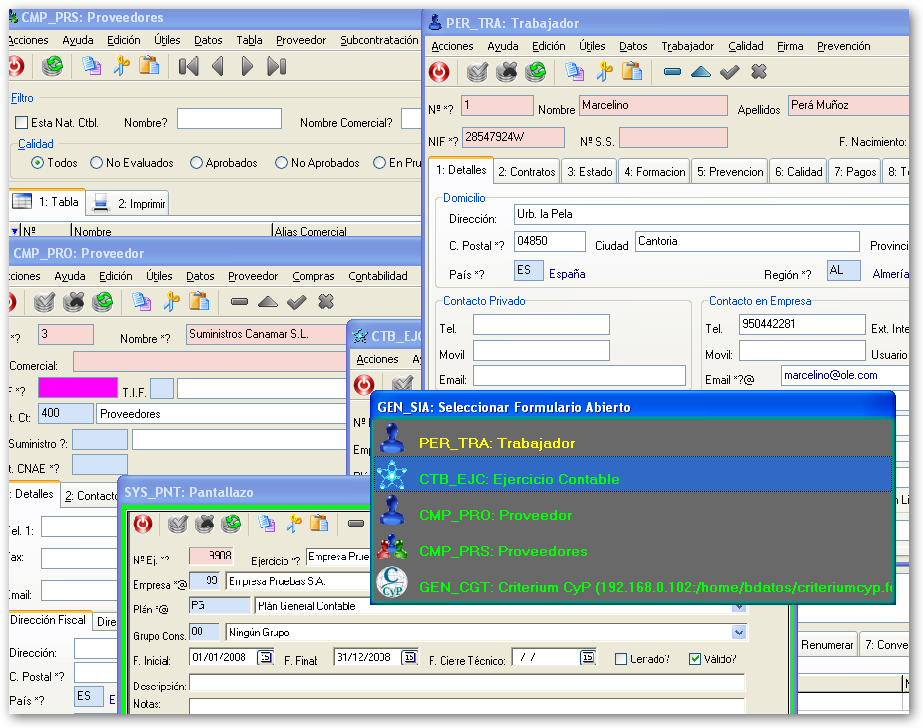Click the Almería region link
Screen dimensions: 923x728
890,273
